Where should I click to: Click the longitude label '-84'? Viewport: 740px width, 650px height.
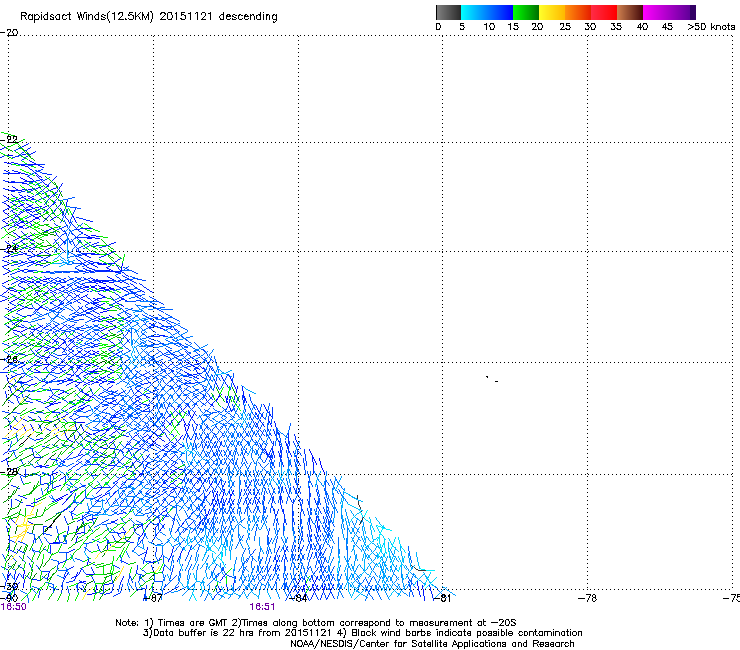pyautogui.click(x=297, y=598)
